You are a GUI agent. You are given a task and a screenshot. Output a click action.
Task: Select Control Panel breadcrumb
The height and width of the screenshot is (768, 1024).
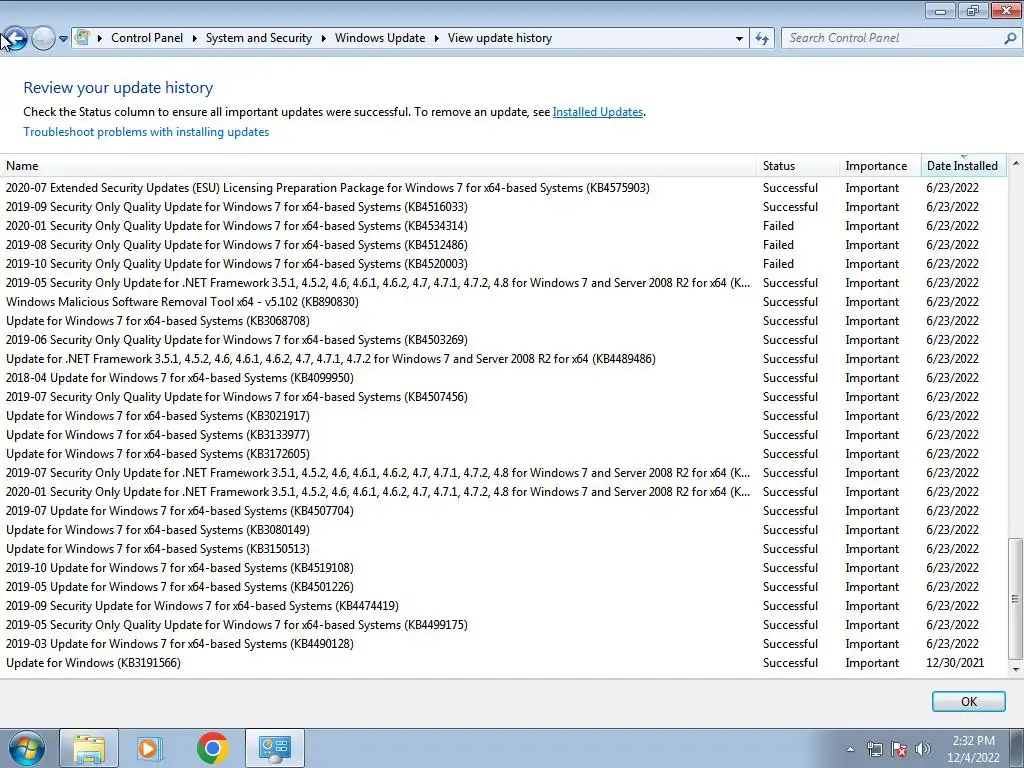pos(147,38)
